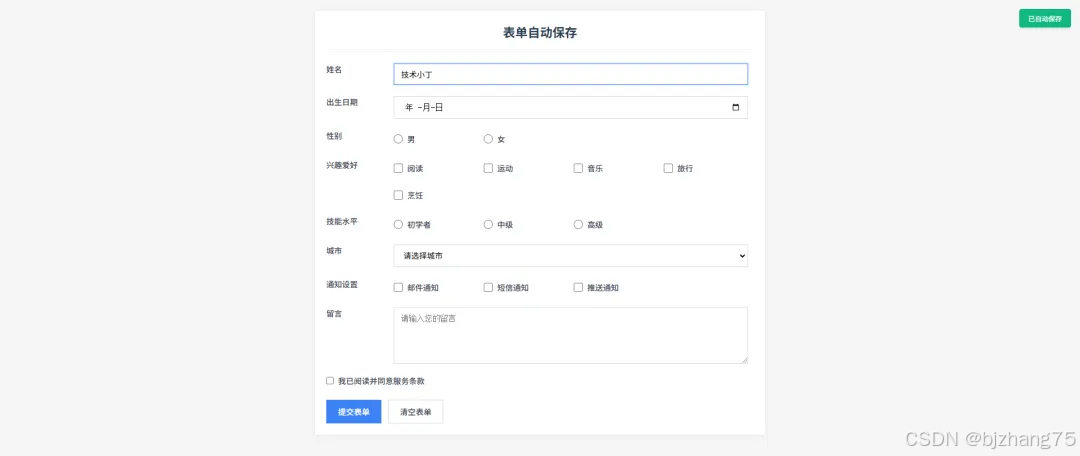This screenshot has width=1080, height=456.
Task: Enable 短信通知 notification checkbox
Action: [x=488, y=287]
